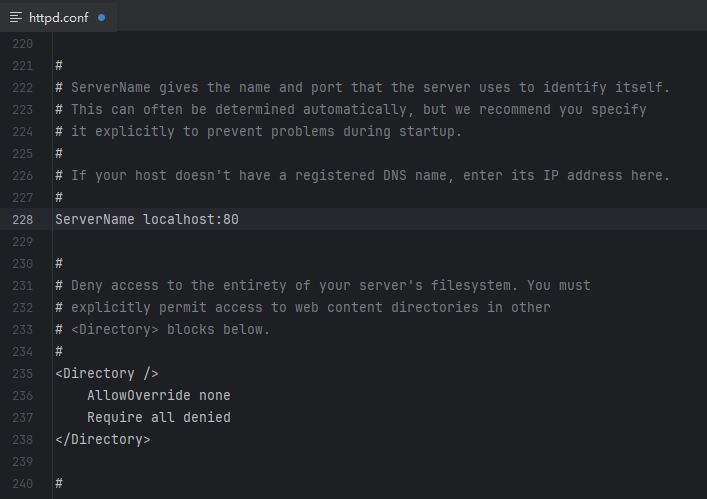This screenshot has height=499, width=707.
Task: Click the '<Directory />' opening tag line
Action: pos(107,374)
